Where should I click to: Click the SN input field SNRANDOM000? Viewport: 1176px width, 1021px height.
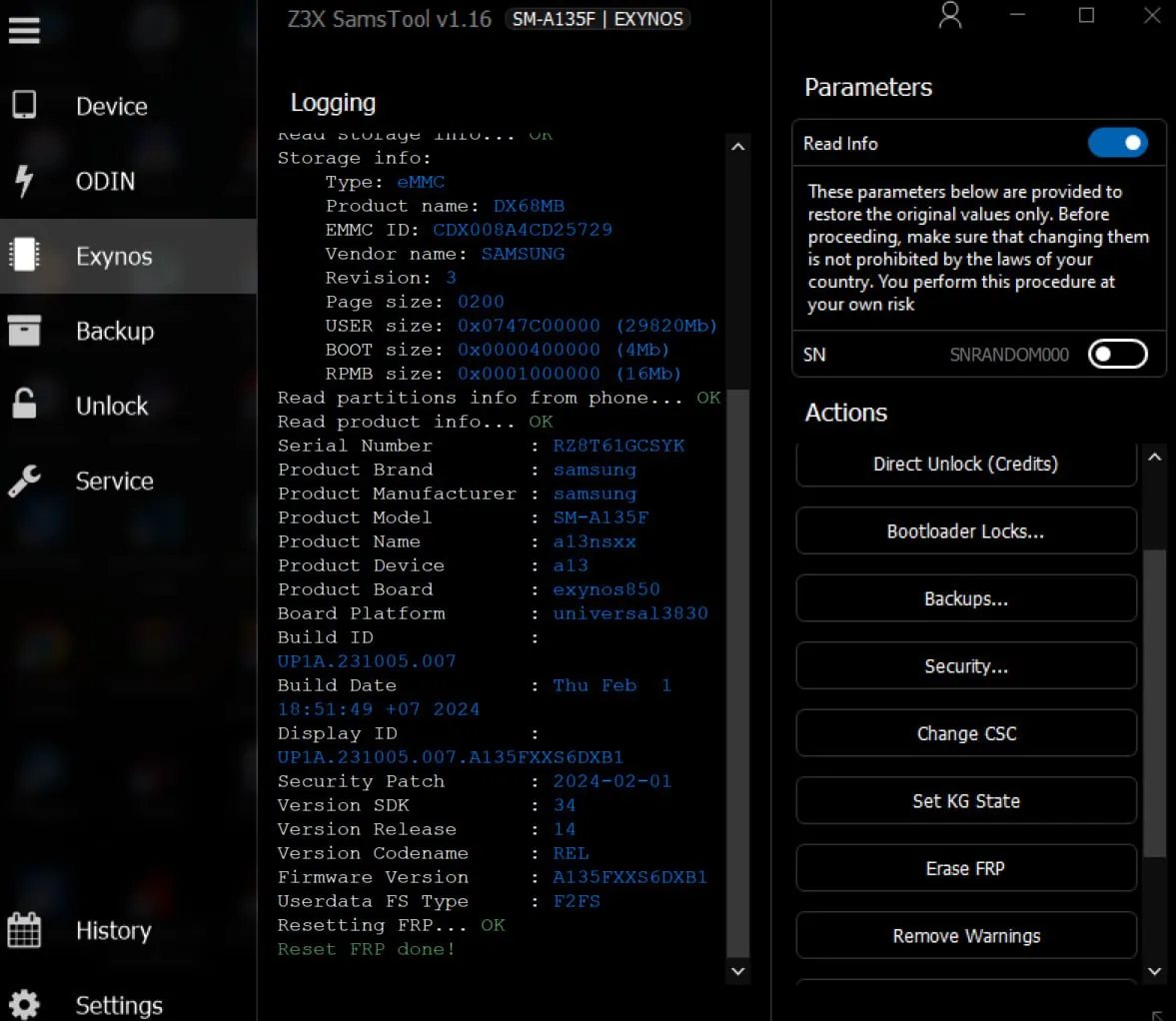pyautogui.click(x=1009, y=355)
